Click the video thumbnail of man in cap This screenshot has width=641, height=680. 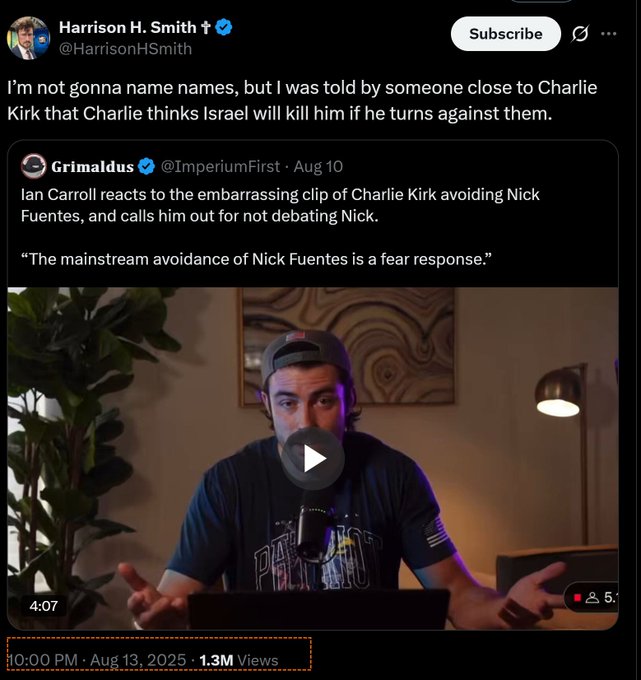tap(313, 458)
